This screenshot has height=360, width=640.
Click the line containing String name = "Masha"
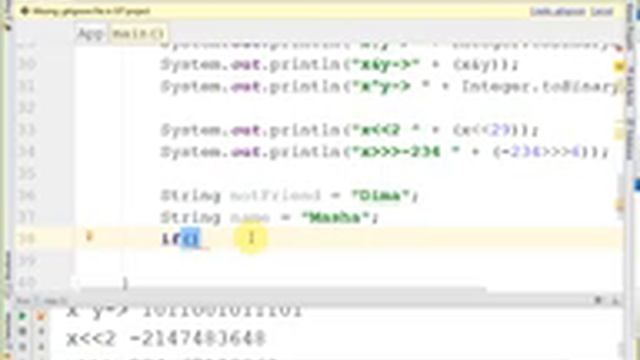[270, 217]
